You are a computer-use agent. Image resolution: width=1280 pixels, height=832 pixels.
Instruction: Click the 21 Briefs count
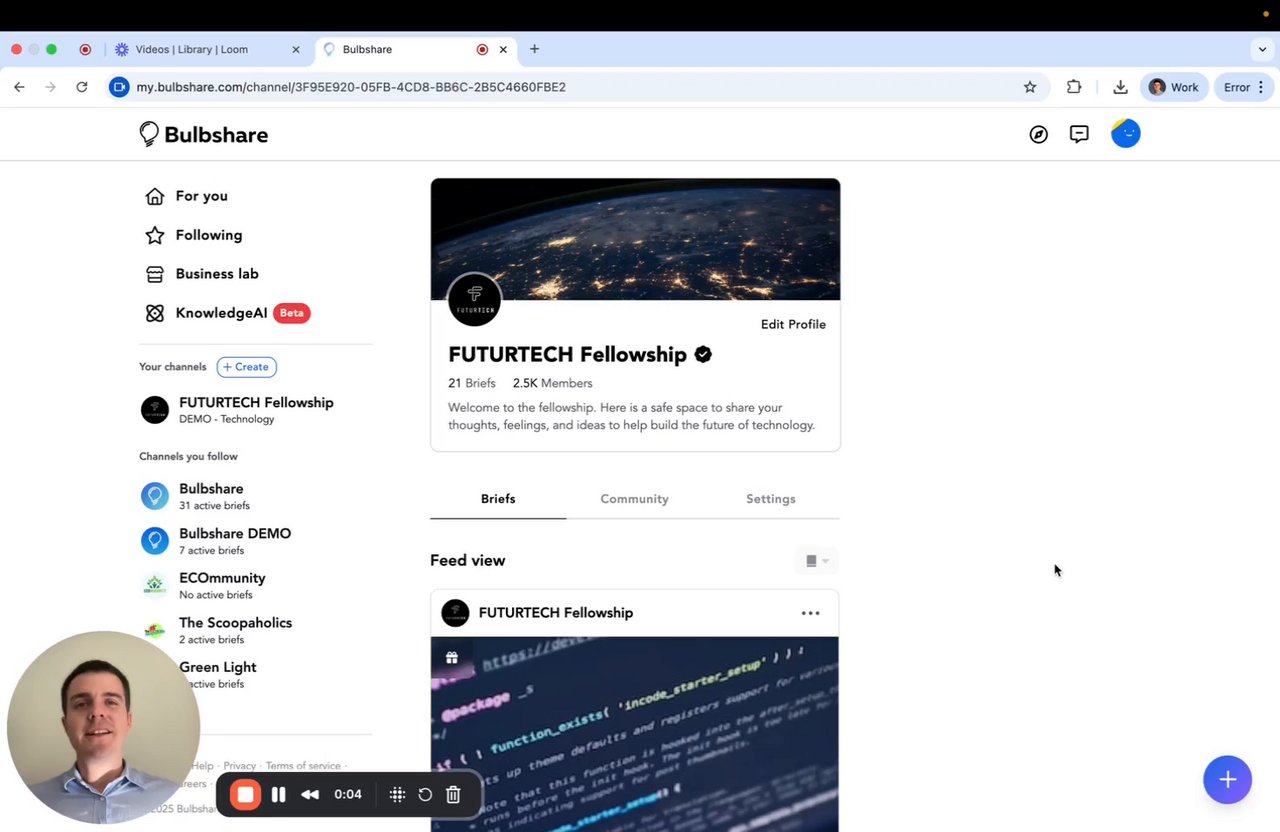(x=472, y=383)
